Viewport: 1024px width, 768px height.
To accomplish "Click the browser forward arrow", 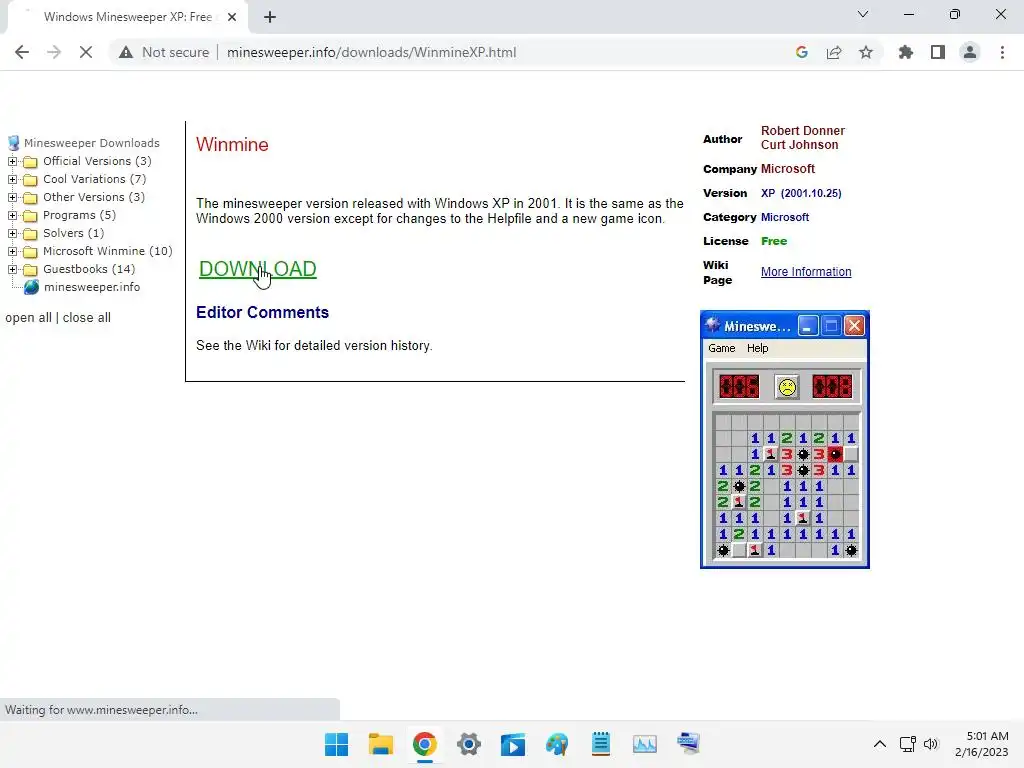I will pyautogui.click(x=54, y=52).
